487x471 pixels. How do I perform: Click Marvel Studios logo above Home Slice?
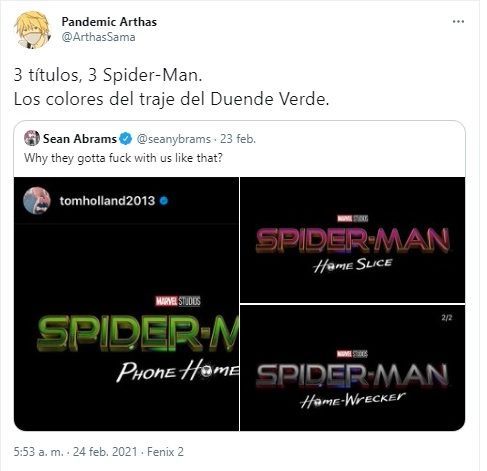pos(352,219)
